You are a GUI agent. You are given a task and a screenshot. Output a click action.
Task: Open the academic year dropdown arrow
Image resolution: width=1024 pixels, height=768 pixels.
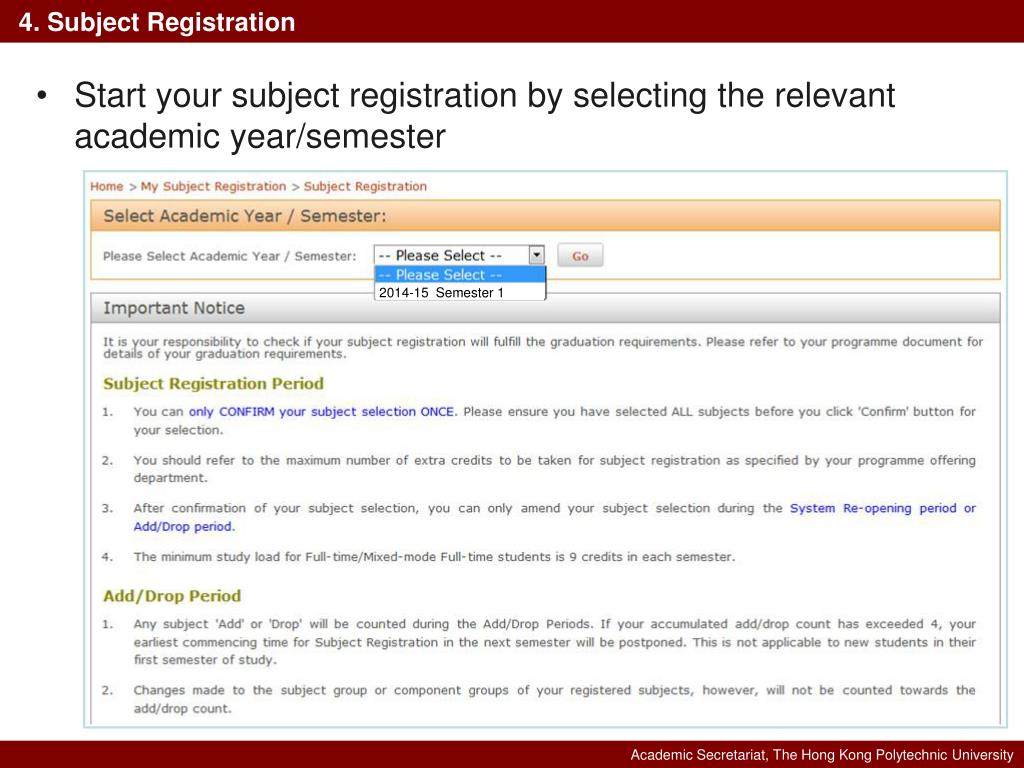tap(536, 255)
